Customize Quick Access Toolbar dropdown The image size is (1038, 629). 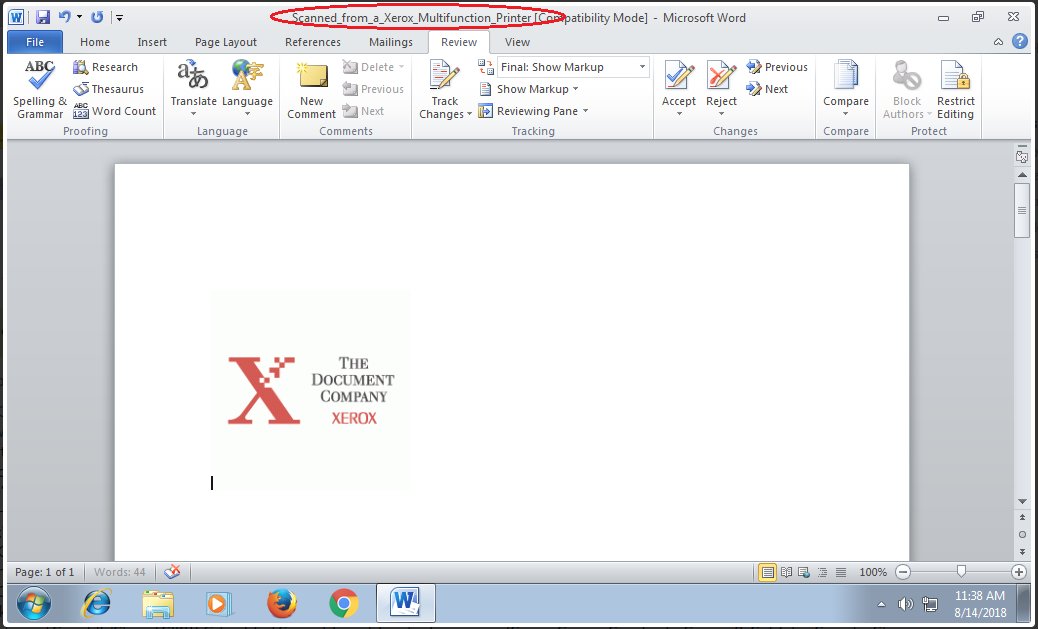pyautogui.click(x=119, y=17)
